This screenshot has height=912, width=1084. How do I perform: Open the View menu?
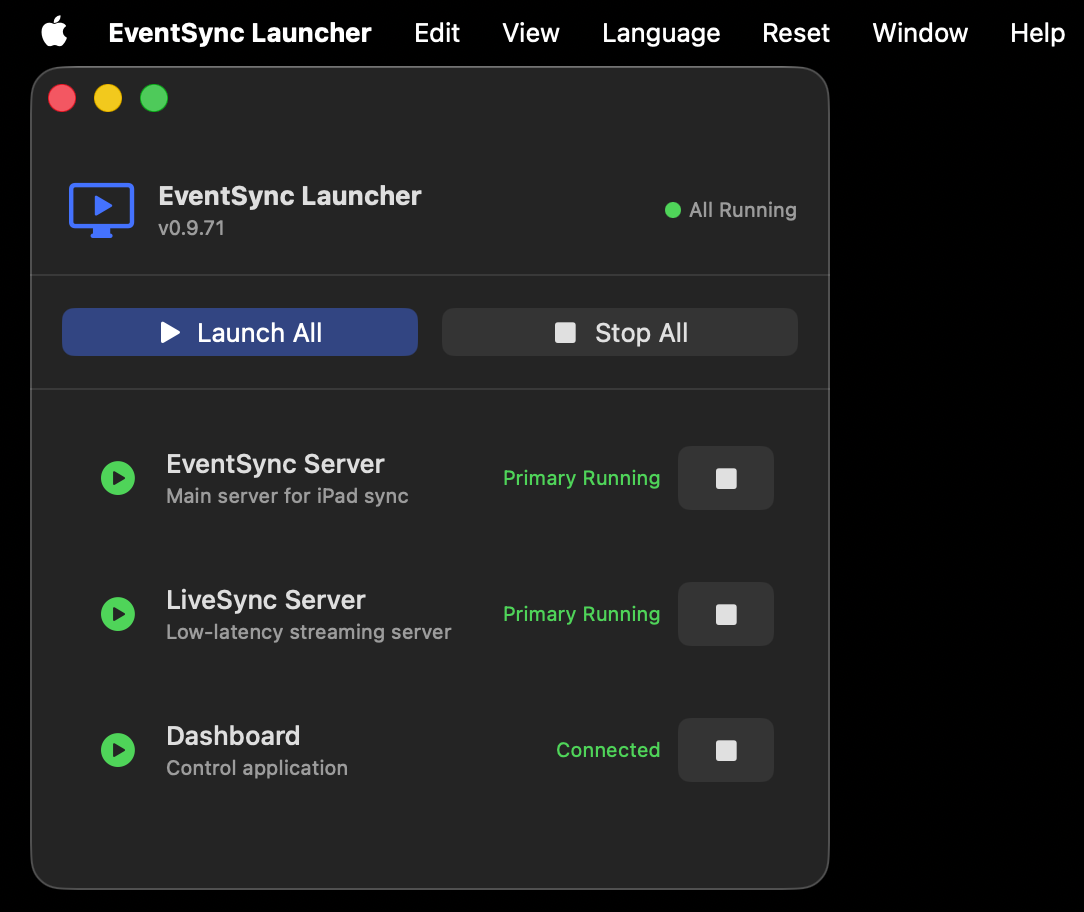(530, 32)
